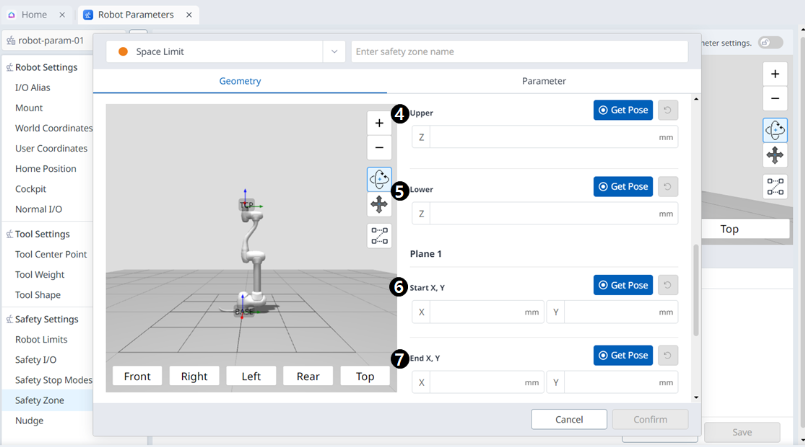This screenshot has height=447, width=805.
Task: Cancel the safety zone dialog
Action: coord(568,419)
